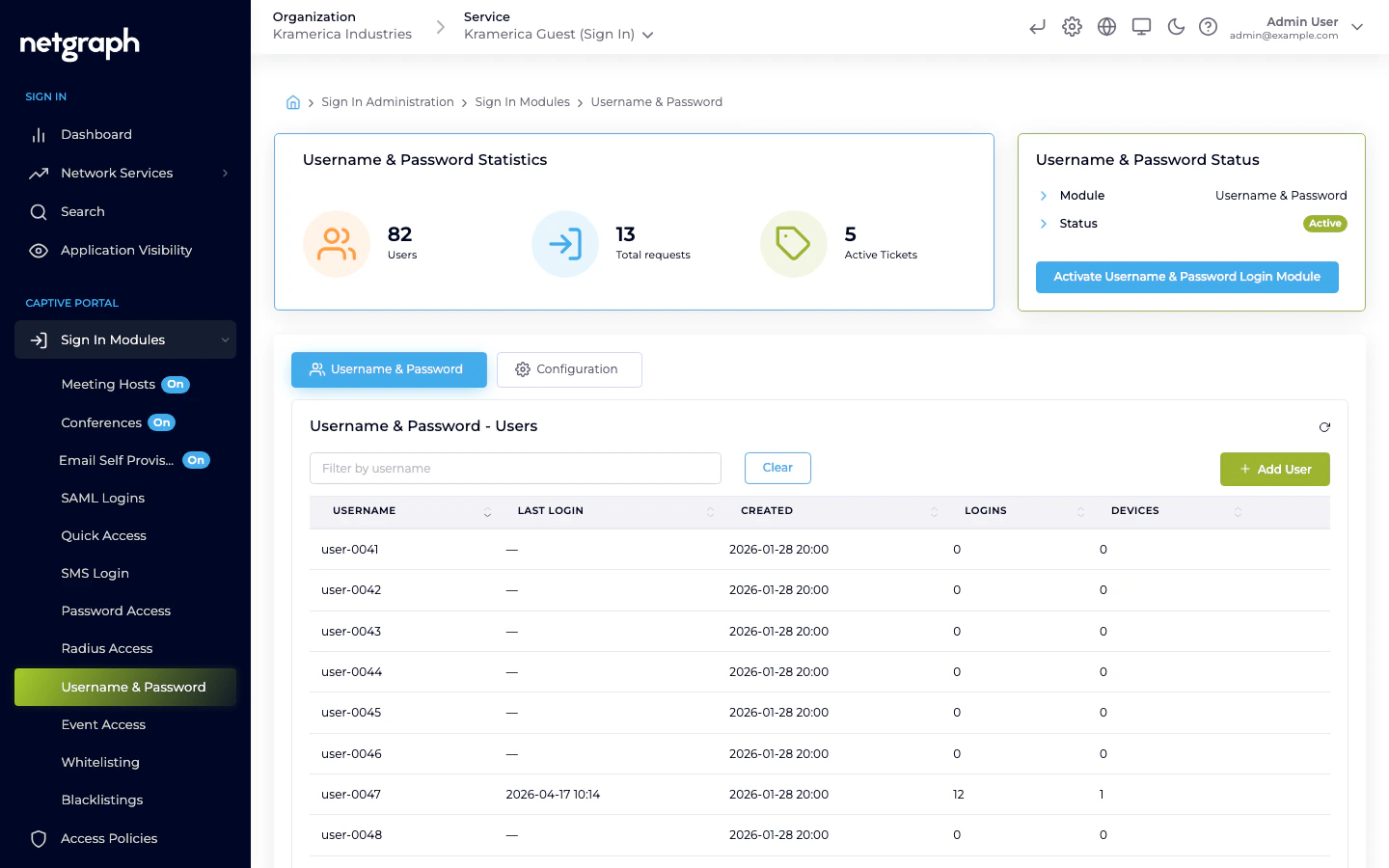Screen dimensions: 1389x868
Task: Select the Username & Password tab
Action: click(389, 369)
